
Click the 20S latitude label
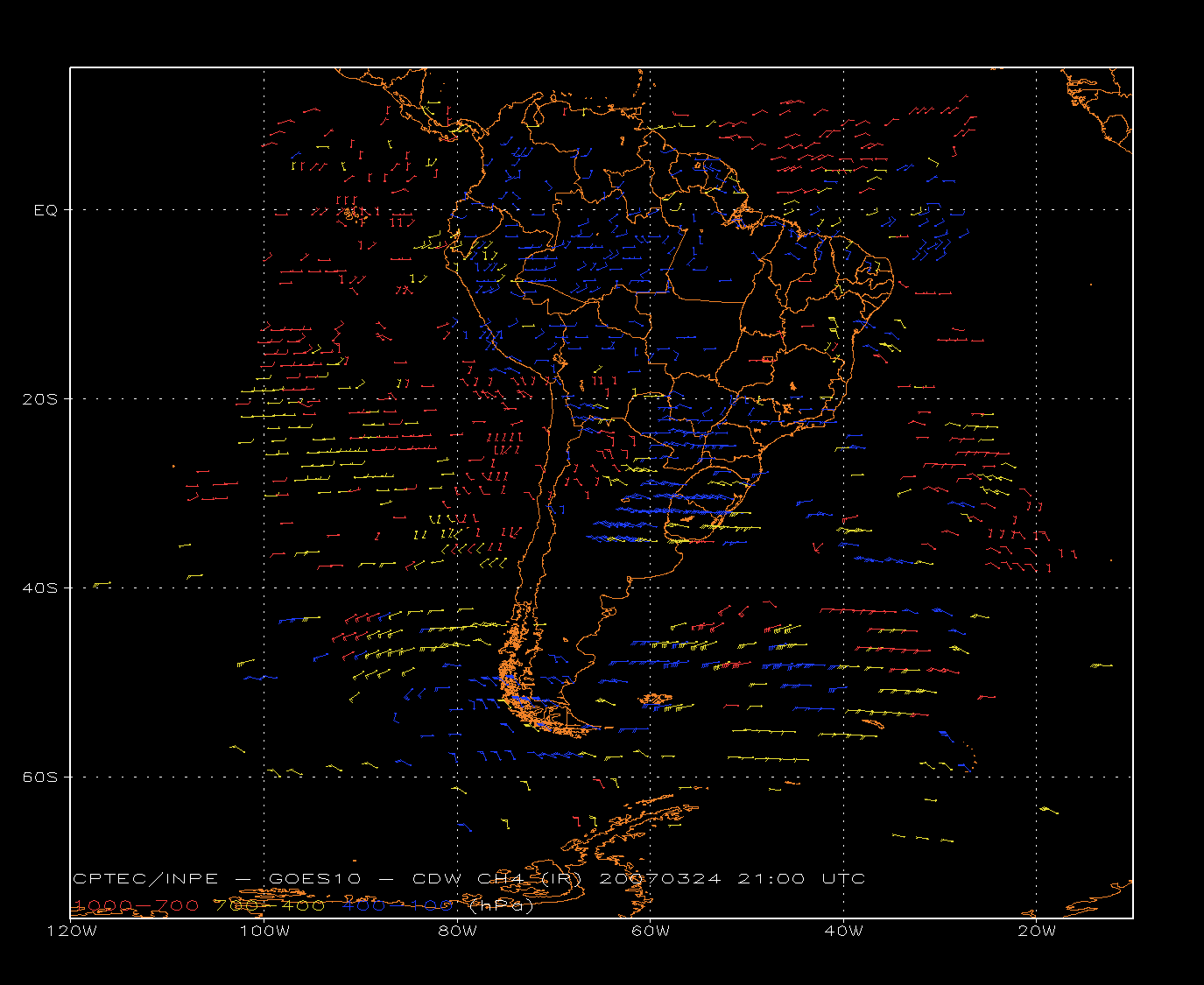(x=39, y=398)
